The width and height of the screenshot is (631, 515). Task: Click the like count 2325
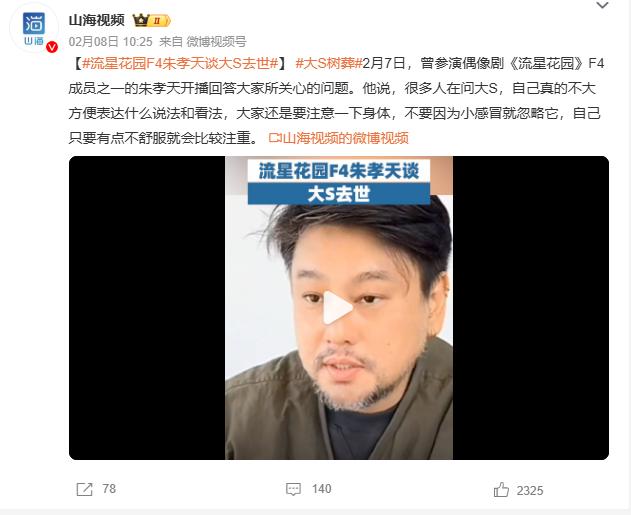pos(530,490)
